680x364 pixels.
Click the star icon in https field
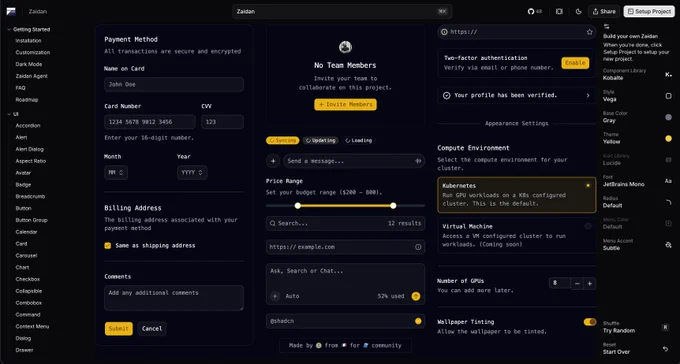589,32
